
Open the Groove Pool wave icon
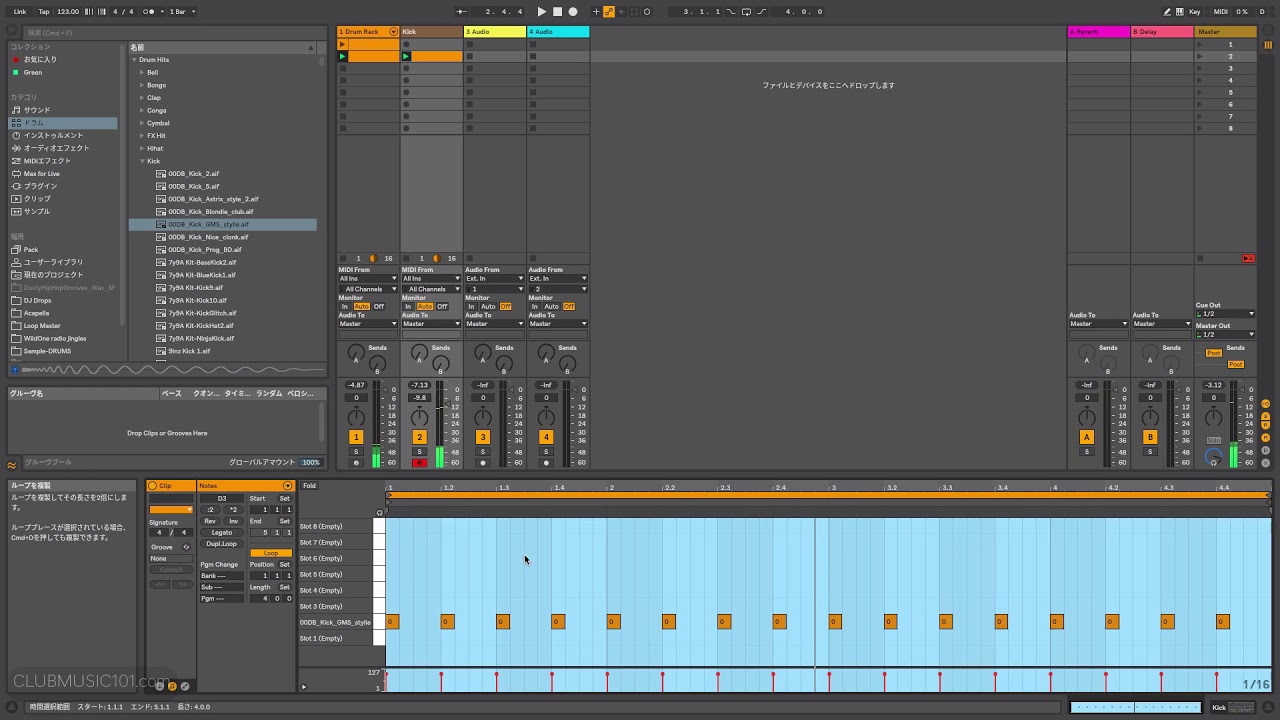12,464
